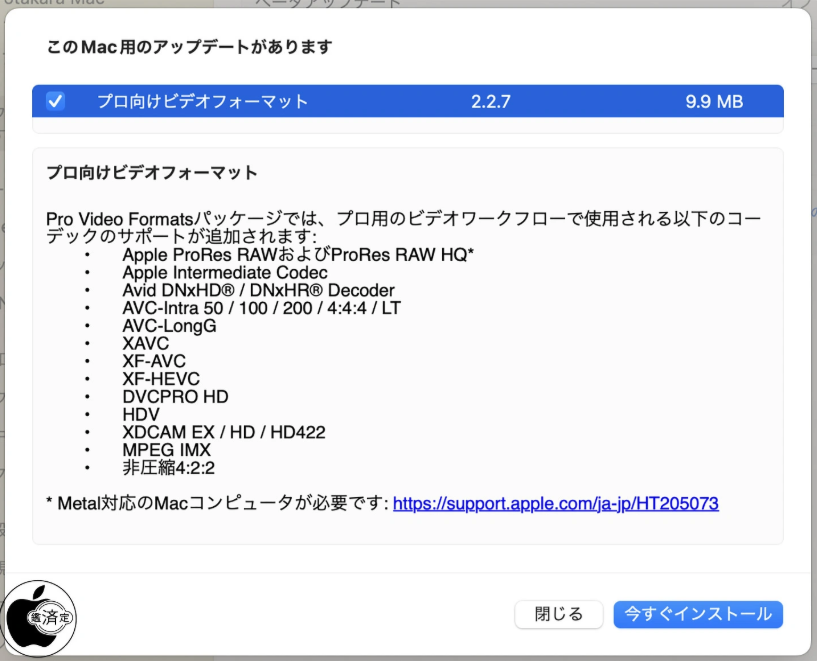Click the AVC-LongG list entry
The height and width of the screenshot is (662, 817).
click(169, 326)
